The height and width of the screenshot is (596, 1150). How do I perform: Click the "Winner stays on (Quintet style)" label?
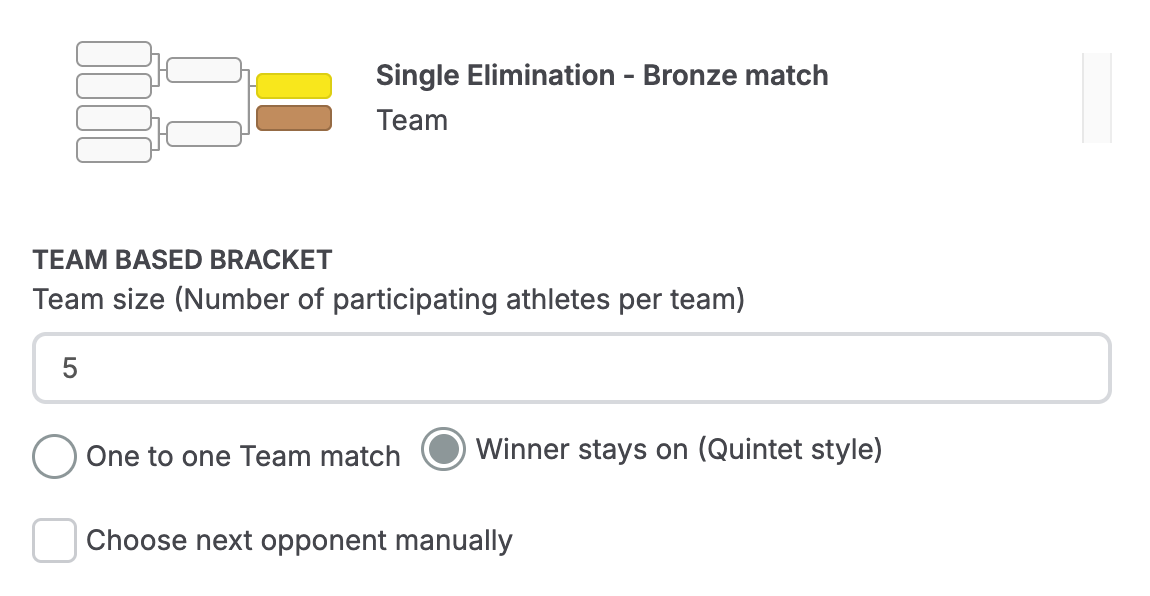click(679, 450)
